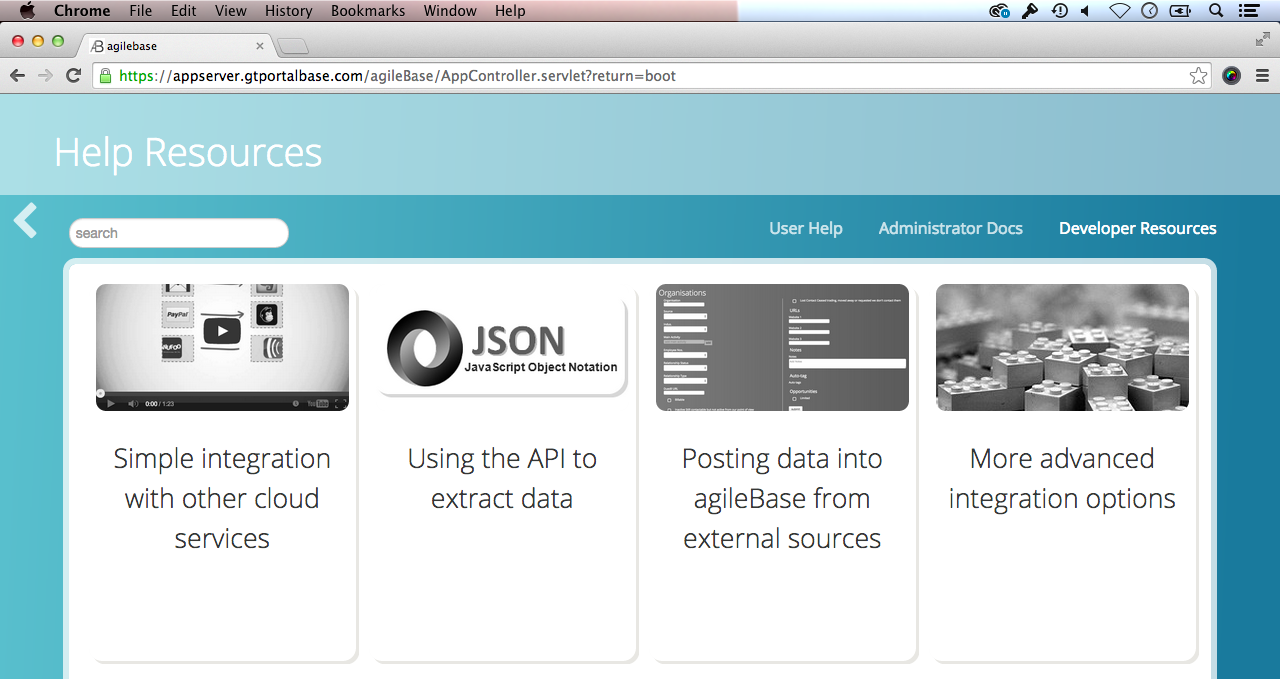Open the Developer Resources tab
The height and width of the screenshot is (679, 1280).
pyautogui.click(x=1137, y=229)
